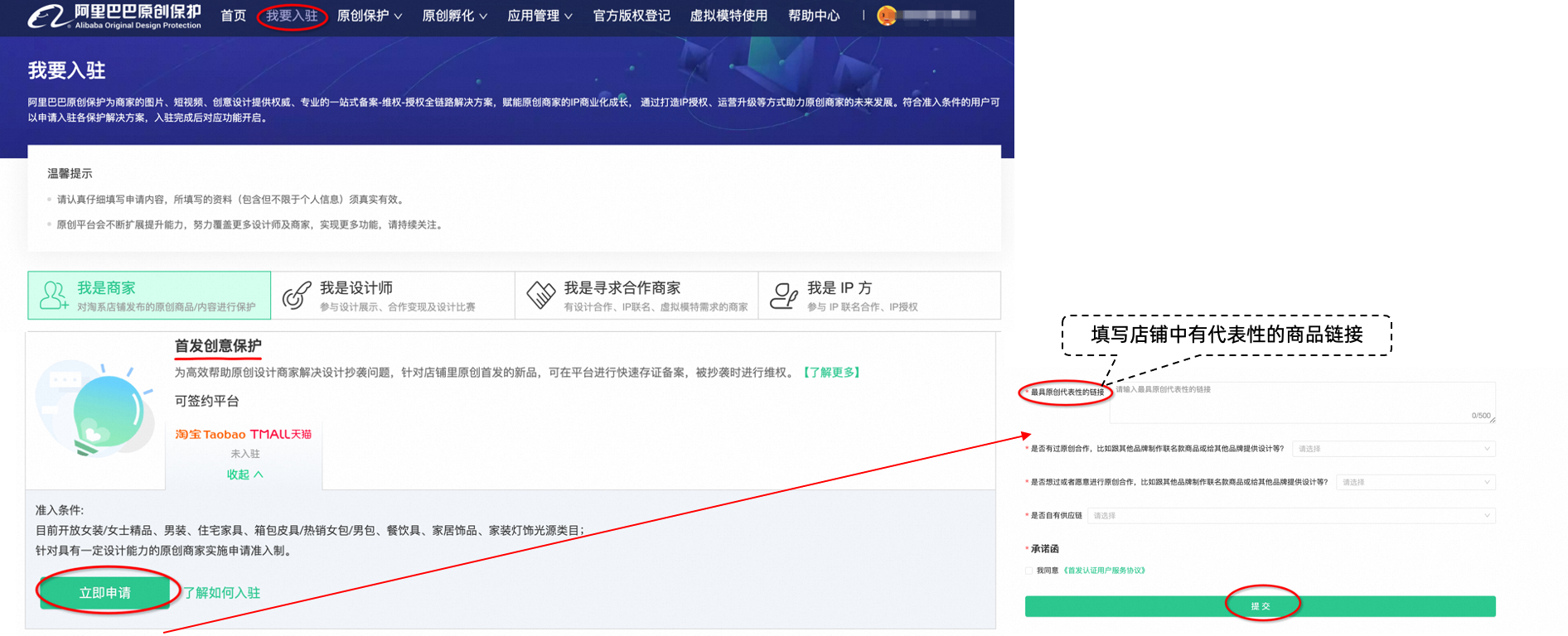
Task: Click the IP party icon beside 我是 IP 方
Action: [x=784, y=296]
